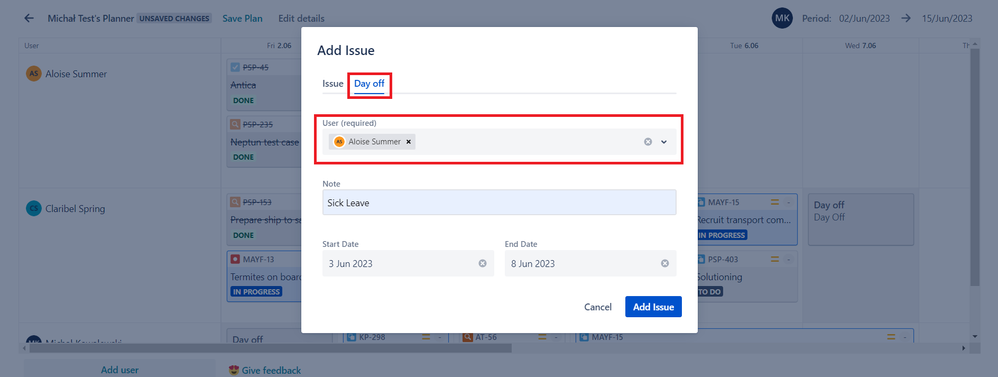
Task: Click the KP-298 issue card
Action: [395, 337]
